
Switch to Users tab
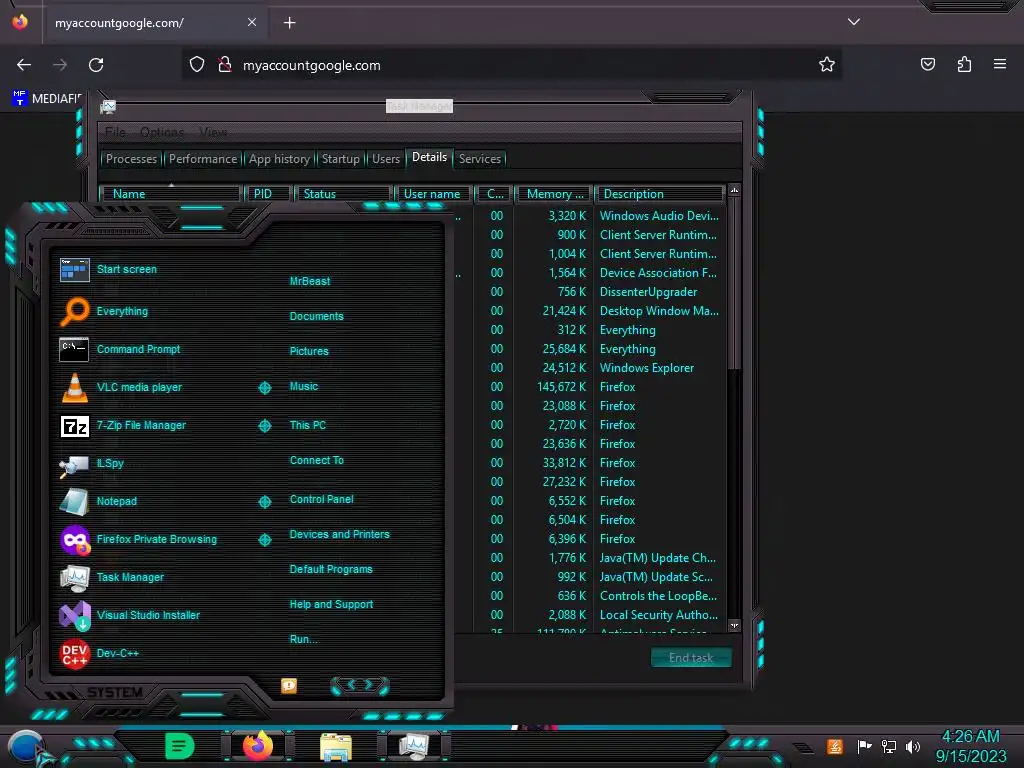click(385, 159)
